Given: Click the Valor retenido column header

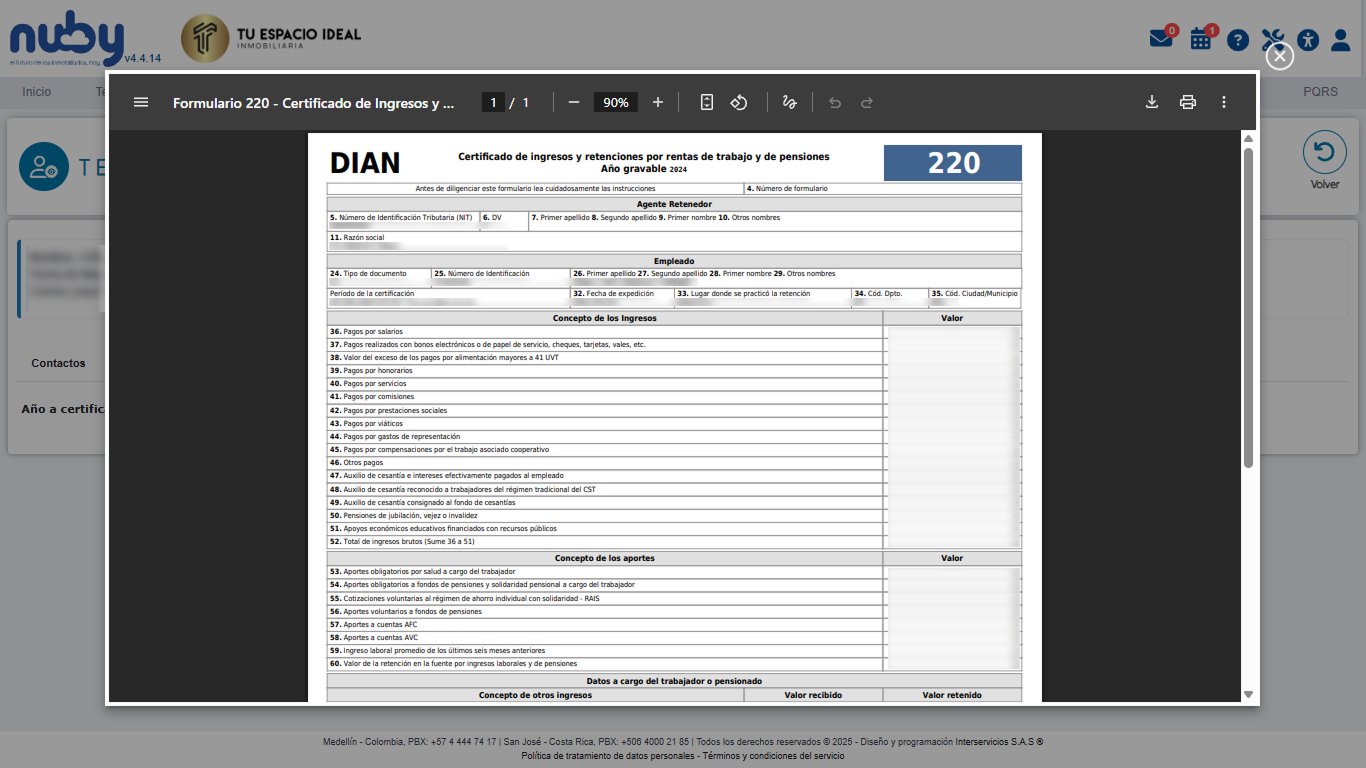Looking at the screenshot, I should (x=952, y=695).
